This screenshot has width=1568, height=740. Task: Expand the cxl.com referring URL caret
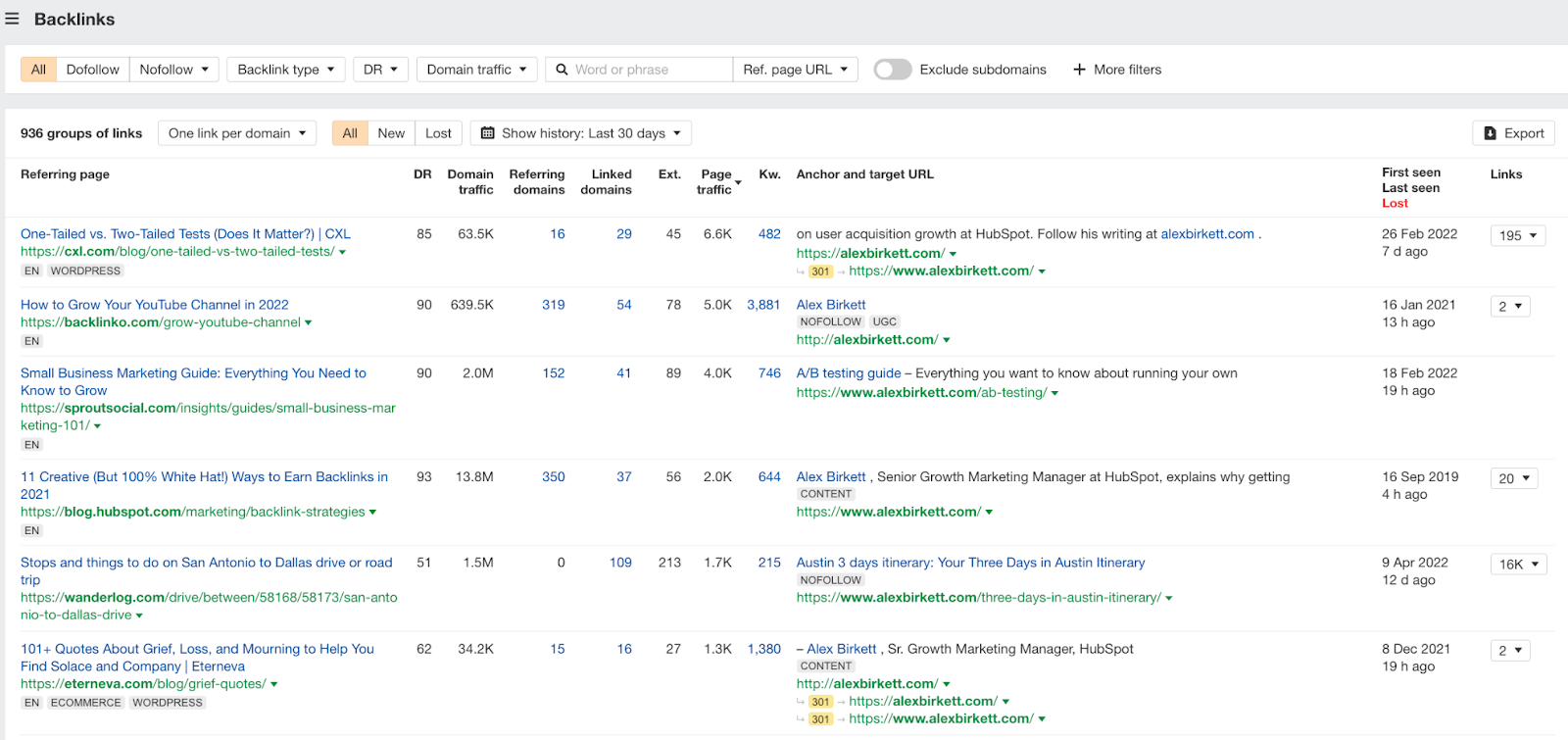[x=342, y=252]
